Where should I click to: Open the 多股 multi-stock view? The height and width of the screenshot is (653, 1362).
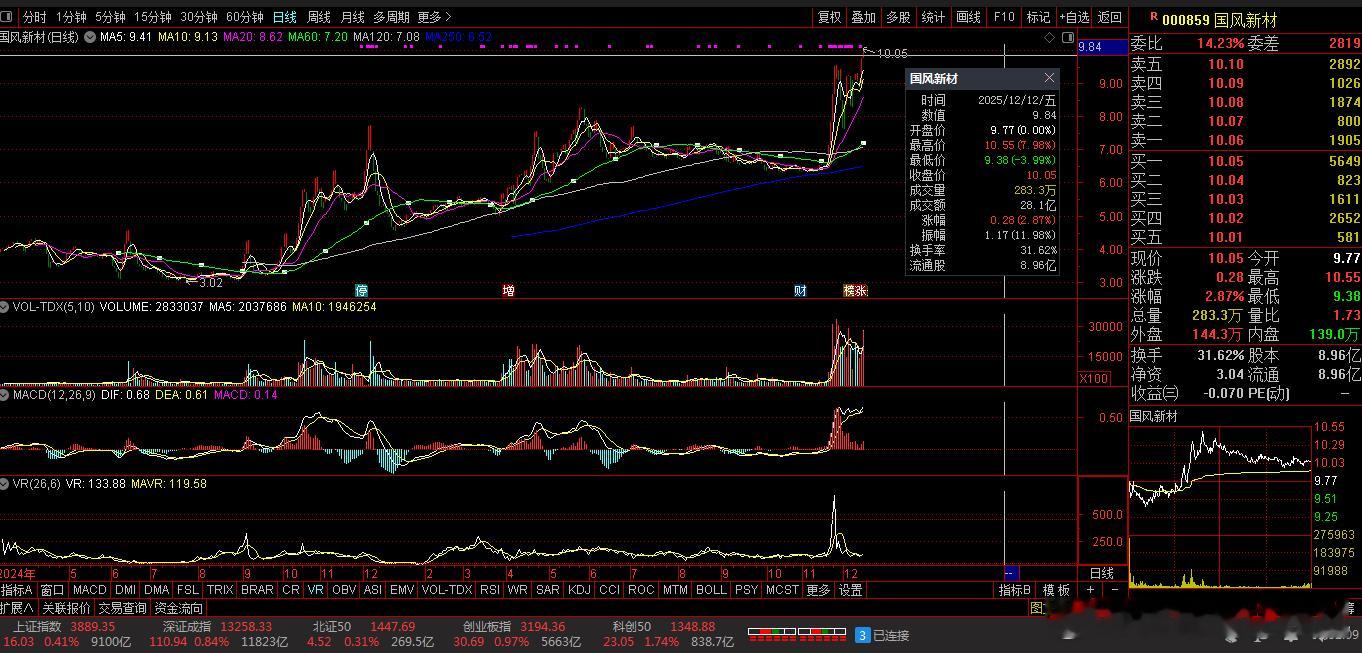point(898,17)
